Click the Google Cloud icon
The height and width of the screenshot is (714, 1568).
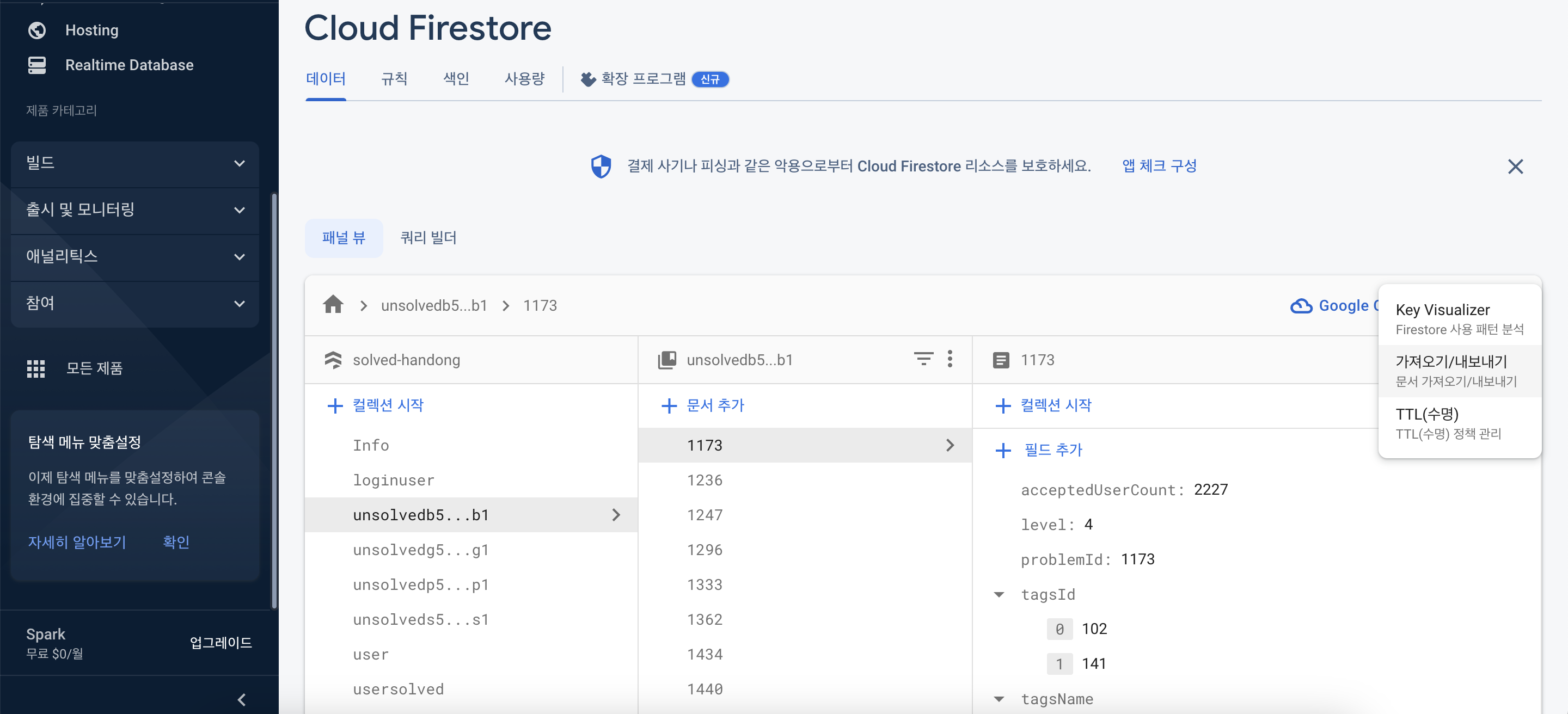(1301, 305)
